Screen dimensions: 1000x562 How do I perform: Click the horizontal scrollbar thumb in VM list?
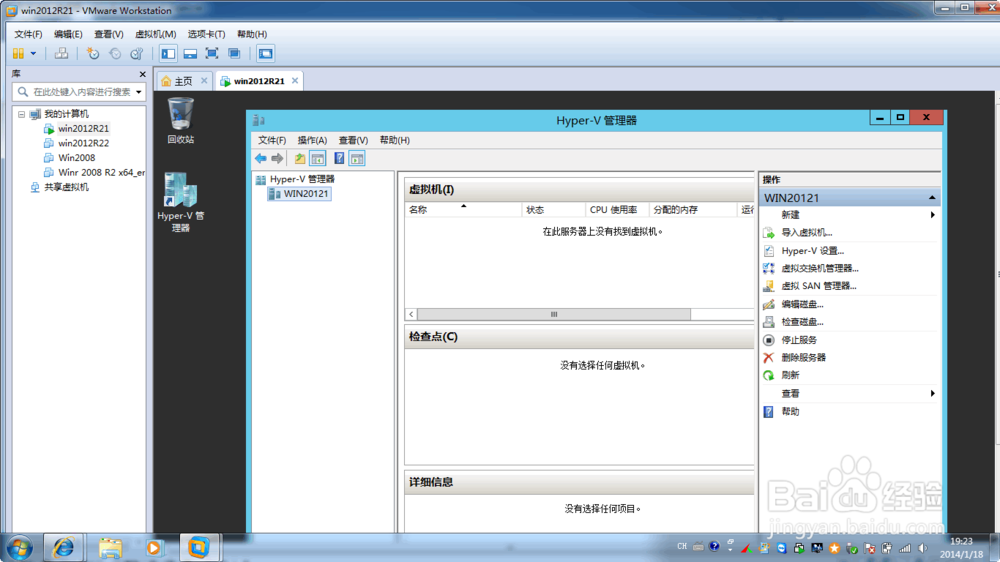[554, 314]
